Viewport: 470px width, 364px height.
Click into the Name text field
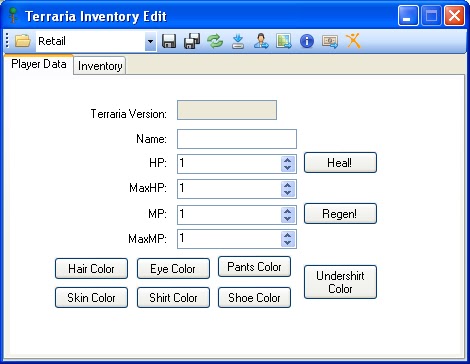point(237,139)
